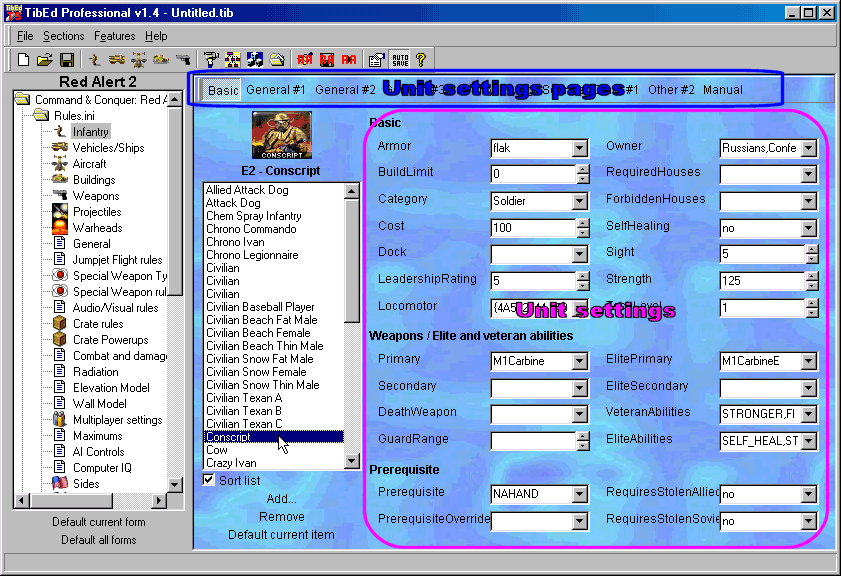Click Default current form

pos(99,522)
